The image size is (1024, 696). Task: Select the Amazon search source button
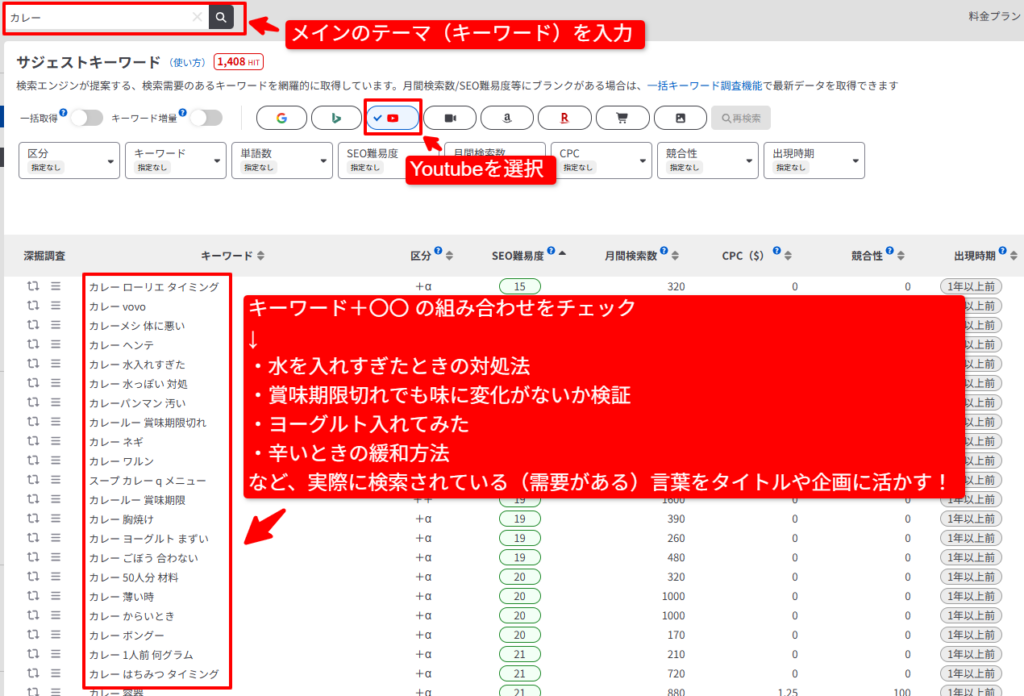(x=507, y=118)
